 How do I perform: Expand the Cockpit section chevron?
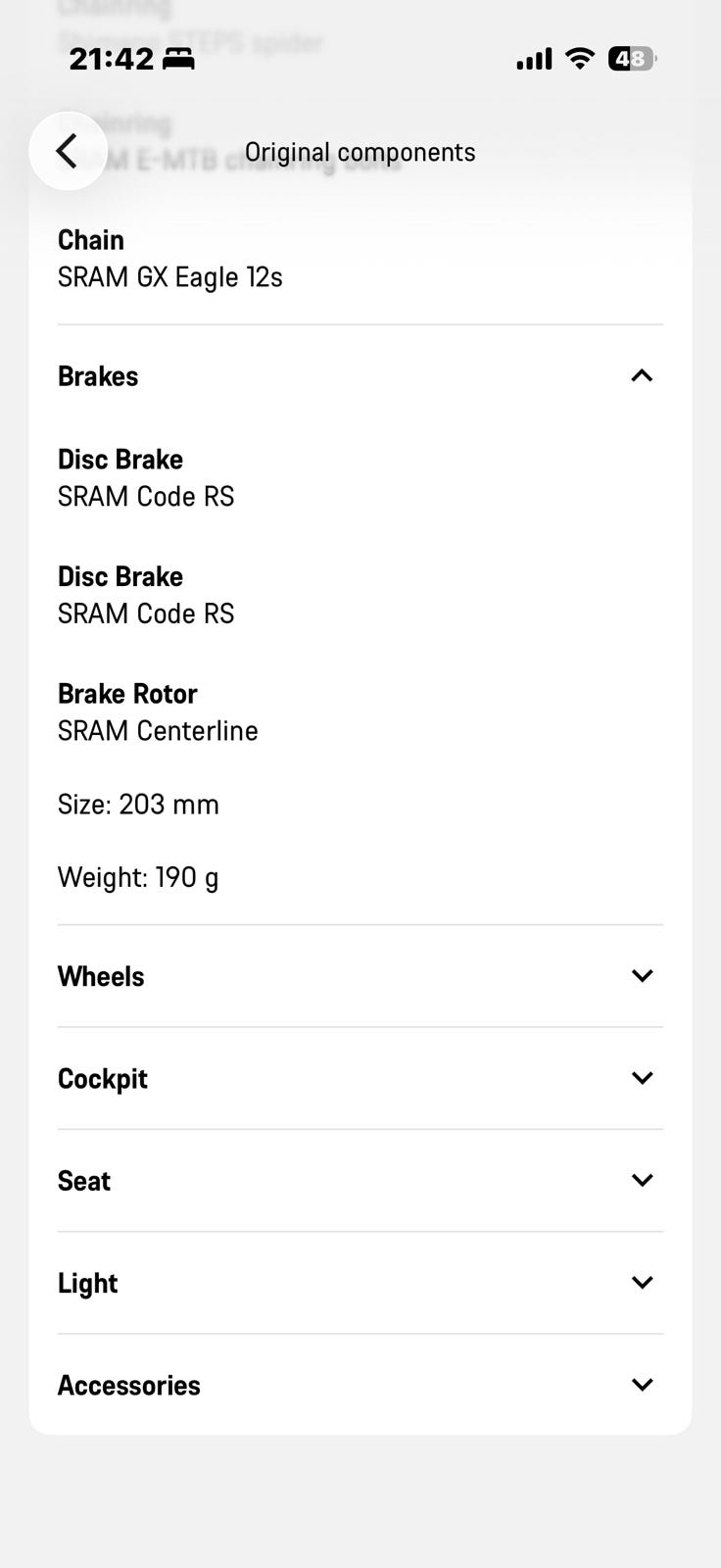tap(642, 1078)
